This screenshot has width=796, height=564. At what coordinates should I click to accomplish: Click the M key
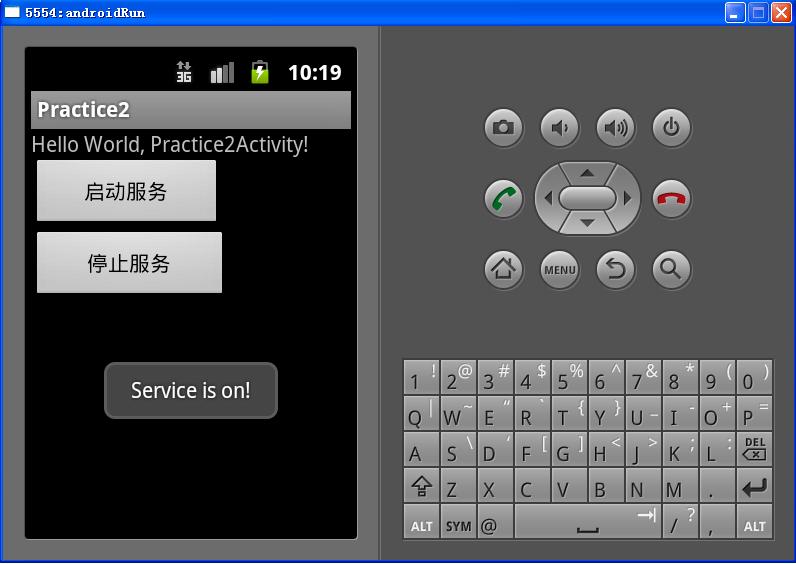680,485
